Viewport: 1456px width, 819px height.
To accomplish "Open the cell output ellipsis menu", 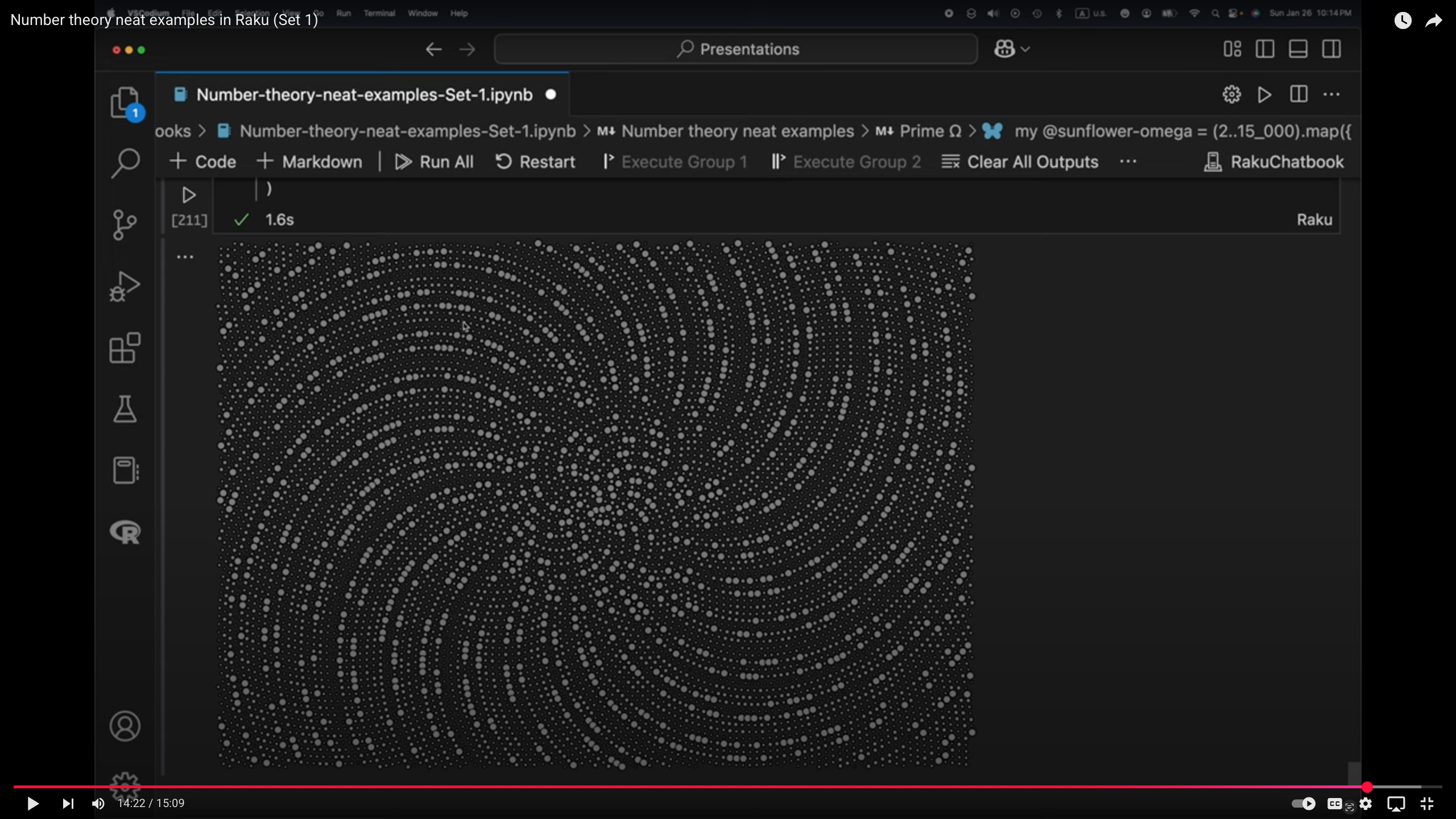I will point(185,257).
